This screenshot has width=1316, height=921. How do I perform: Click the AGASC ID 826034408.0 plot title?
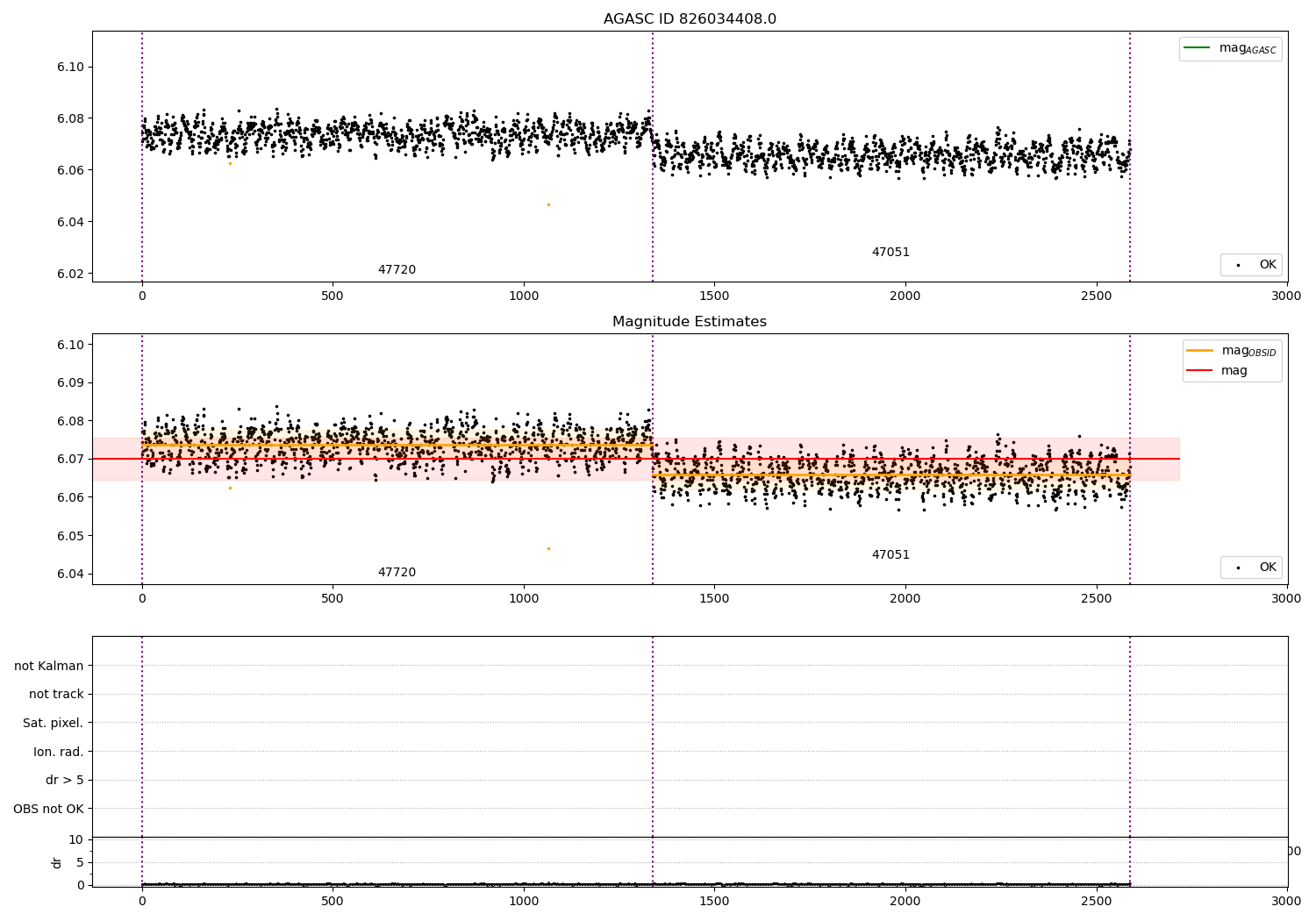[690, 19]
